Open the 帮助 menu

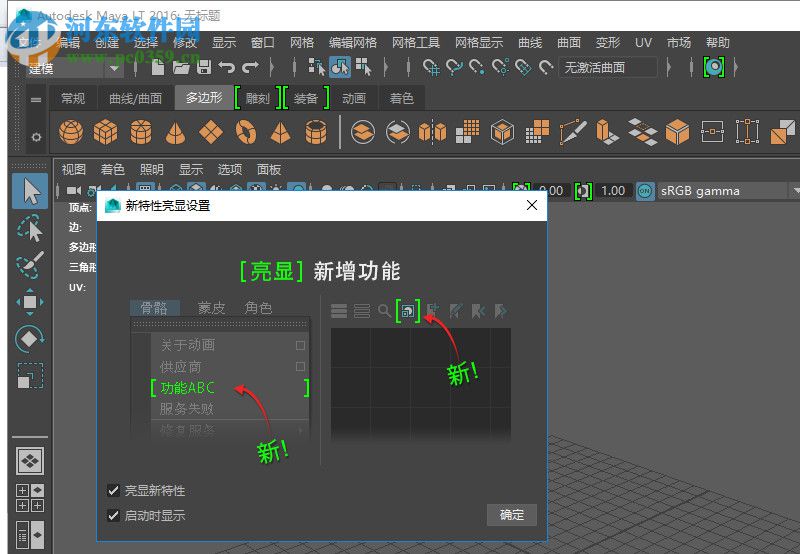(x=718, y=42)
